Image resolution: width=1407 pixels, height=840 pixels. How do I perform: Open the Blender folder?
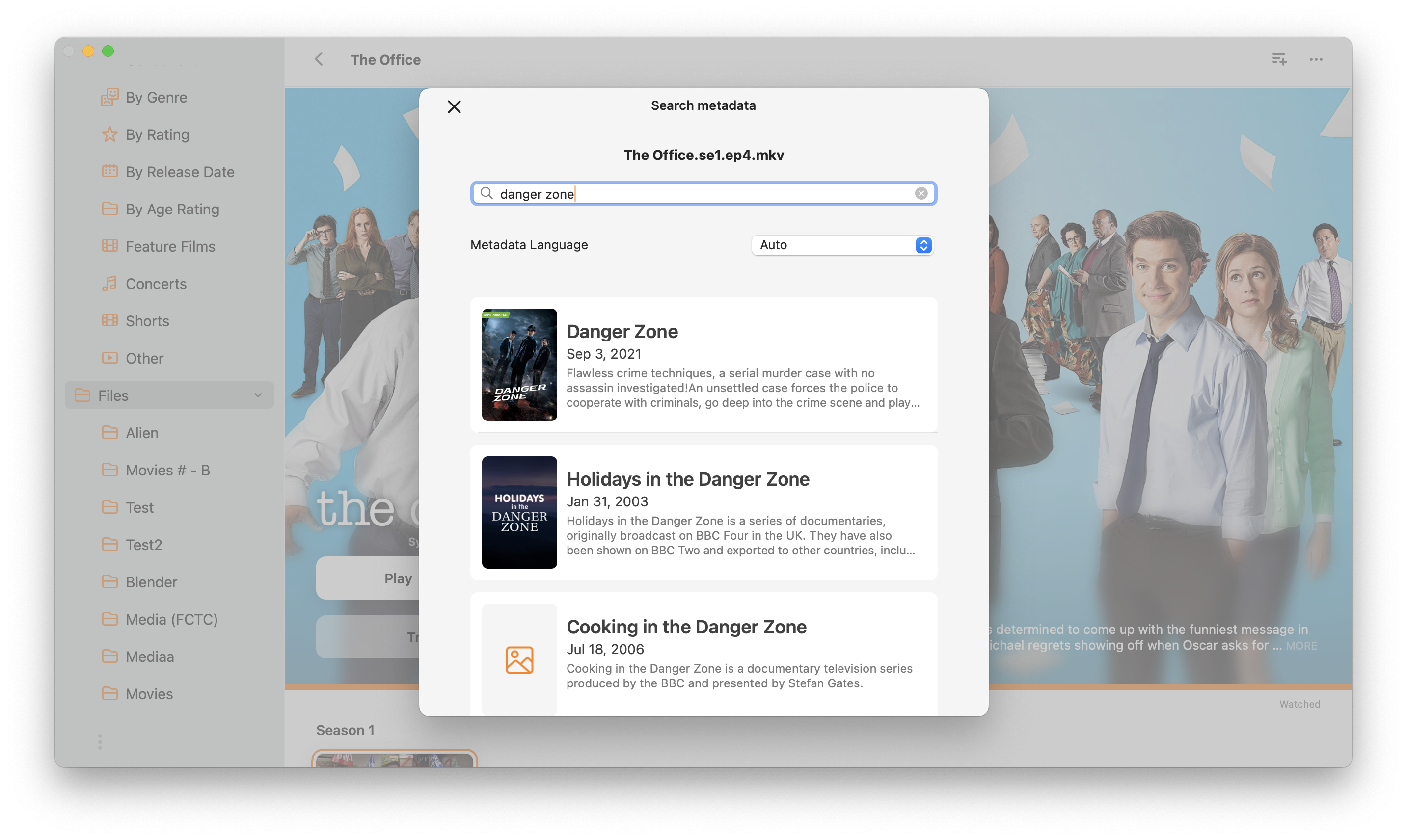click(151, 582)
